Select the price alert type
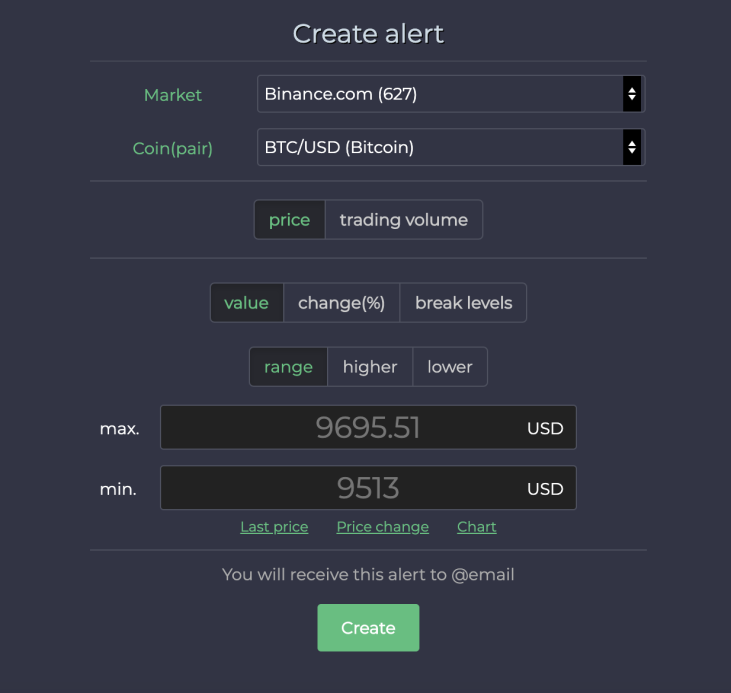731x693 pixels. pyautogui.click(x=290, y=220)
